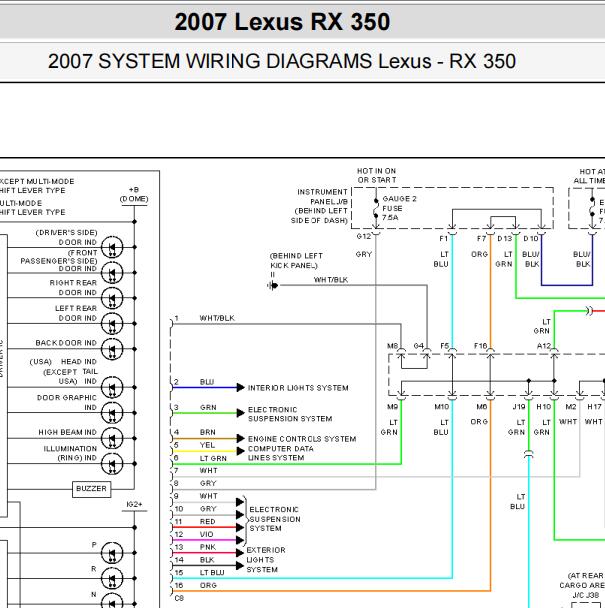The height and width of the screenshot is (608, 605).
Task: Click the LED symbol beside RIGHT REAR DOOR IND
Action: click(x=112, y=298)
